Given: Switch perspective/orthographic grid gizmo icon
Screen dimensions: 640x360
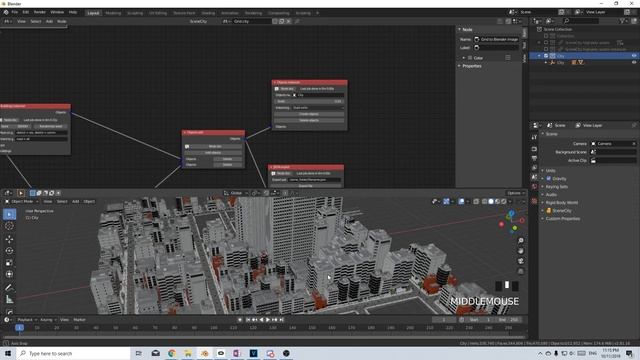Looking at the screenshot, I should [x=521, y=271].
